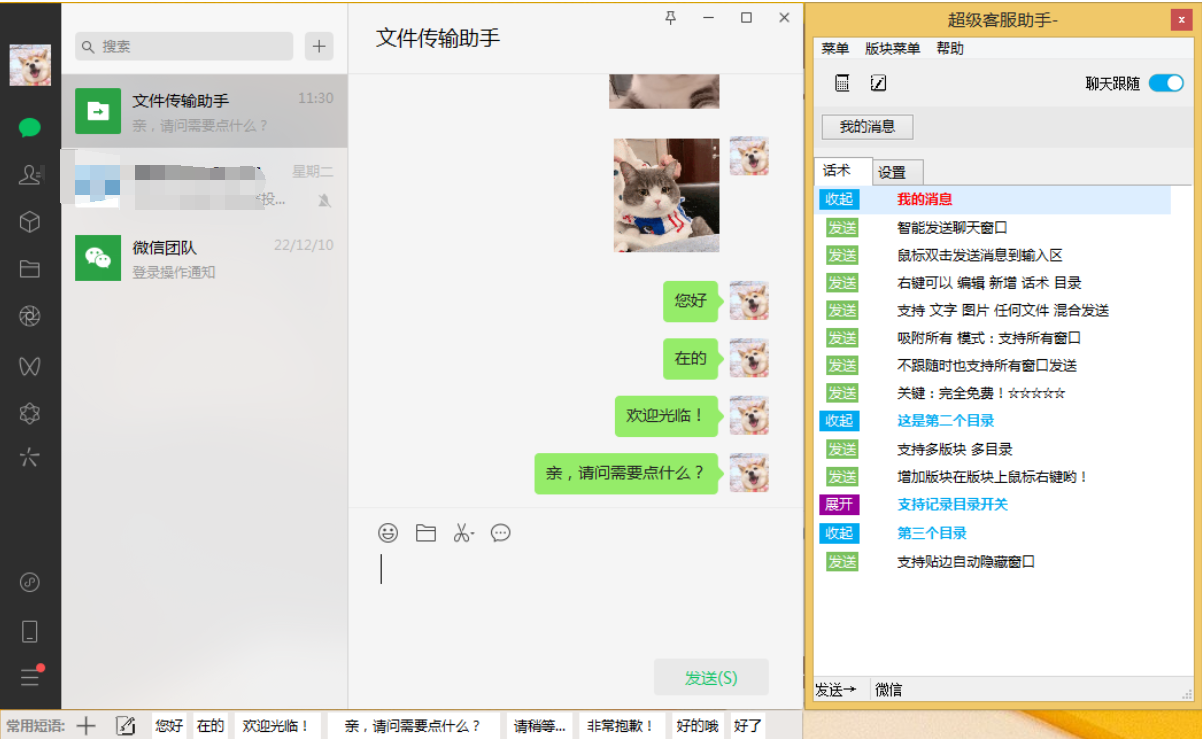Open the Contacts icon in the sidebar
The image size is (1202, 739).
(30, 174)
